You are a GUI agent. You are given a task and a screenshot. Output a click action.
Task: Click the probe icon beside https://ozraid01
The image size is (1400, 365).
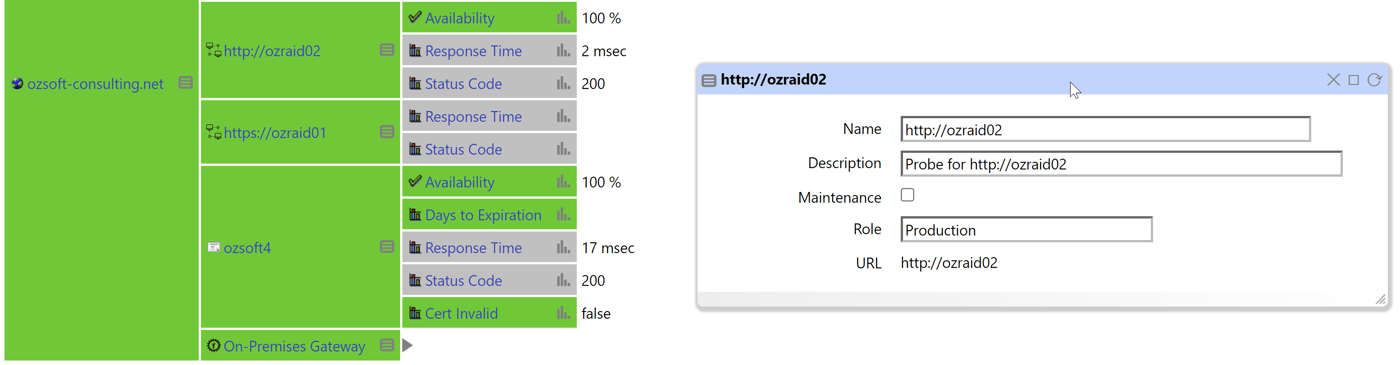click(213, 132)
